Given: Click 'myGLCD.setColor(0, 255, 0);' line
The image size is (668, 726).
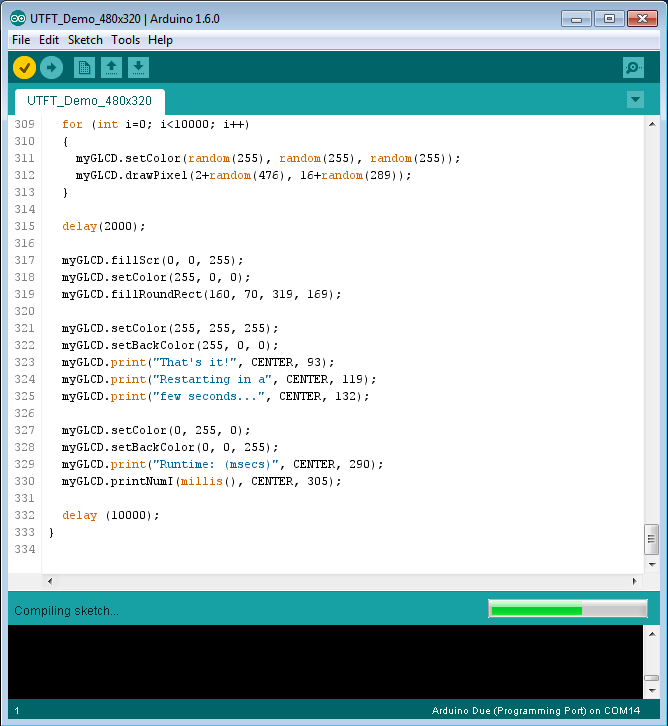Looking at the screenshot, I should (x=156, y=430).
